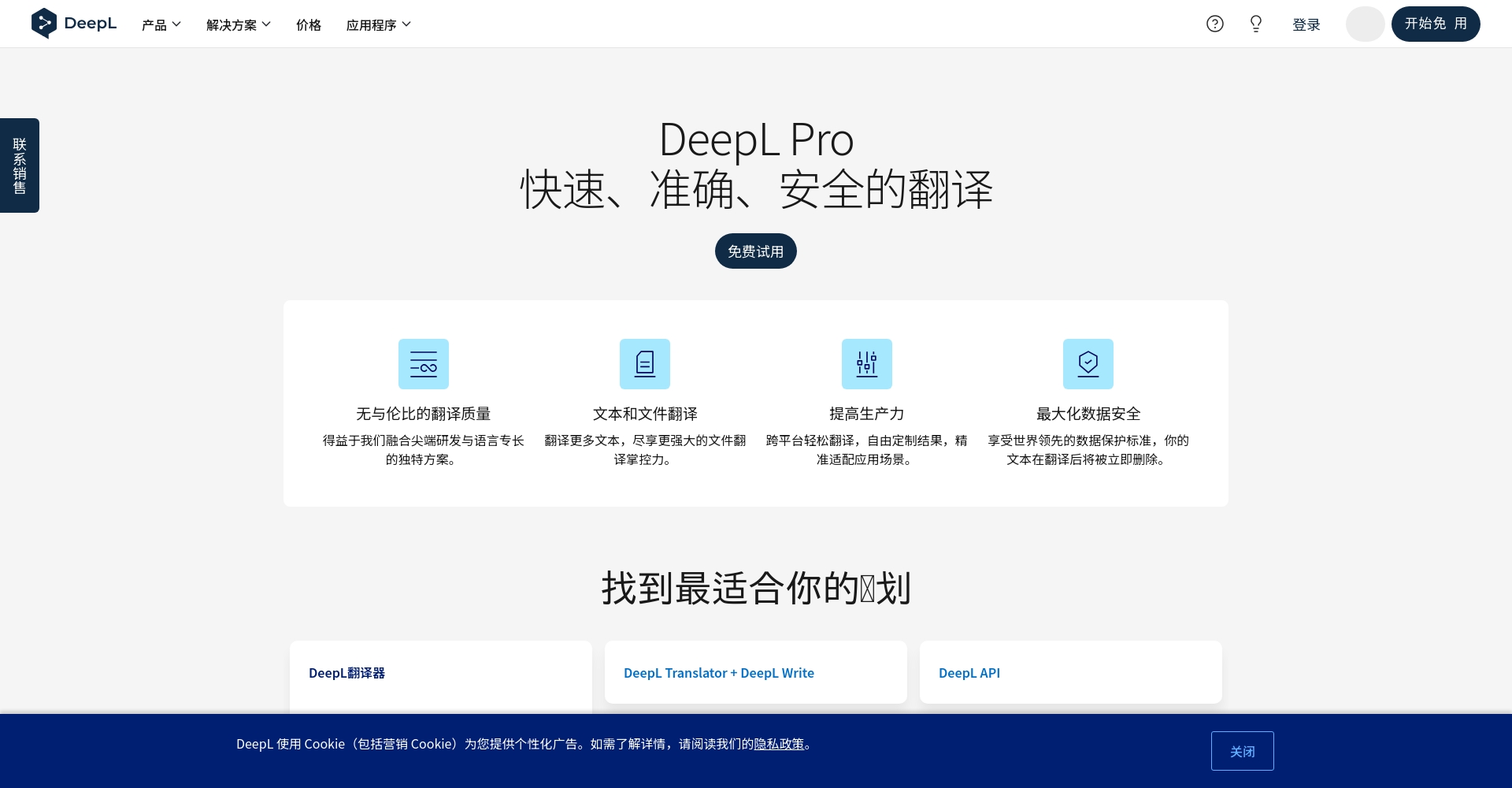Click the 登录 login link
1512x788 pixels.
[x=1306, y=24]
